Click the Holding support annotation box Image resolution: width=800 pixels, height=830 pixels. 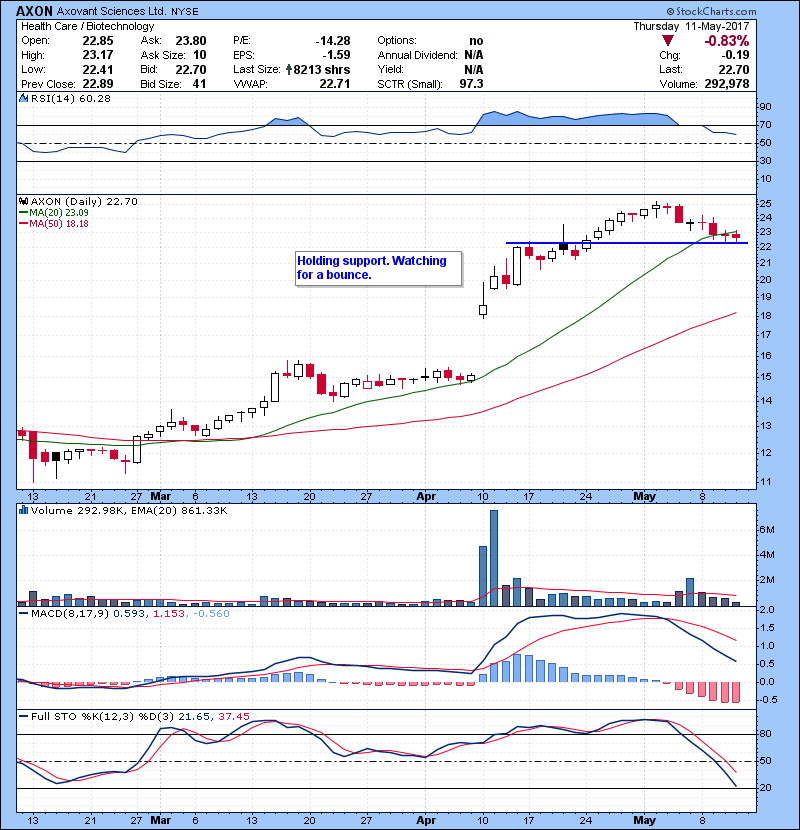(379, 268)
